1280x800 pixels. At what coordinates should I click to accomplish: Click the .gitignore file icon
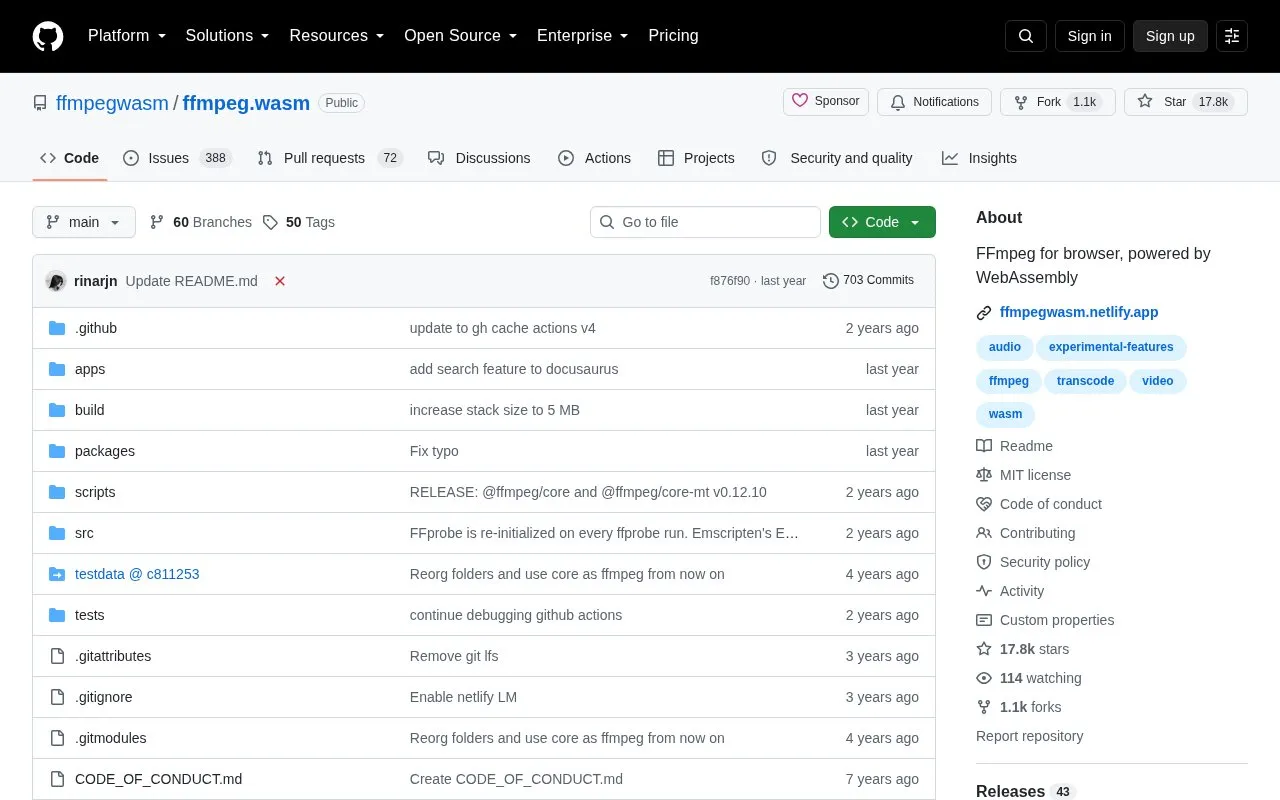57,697
